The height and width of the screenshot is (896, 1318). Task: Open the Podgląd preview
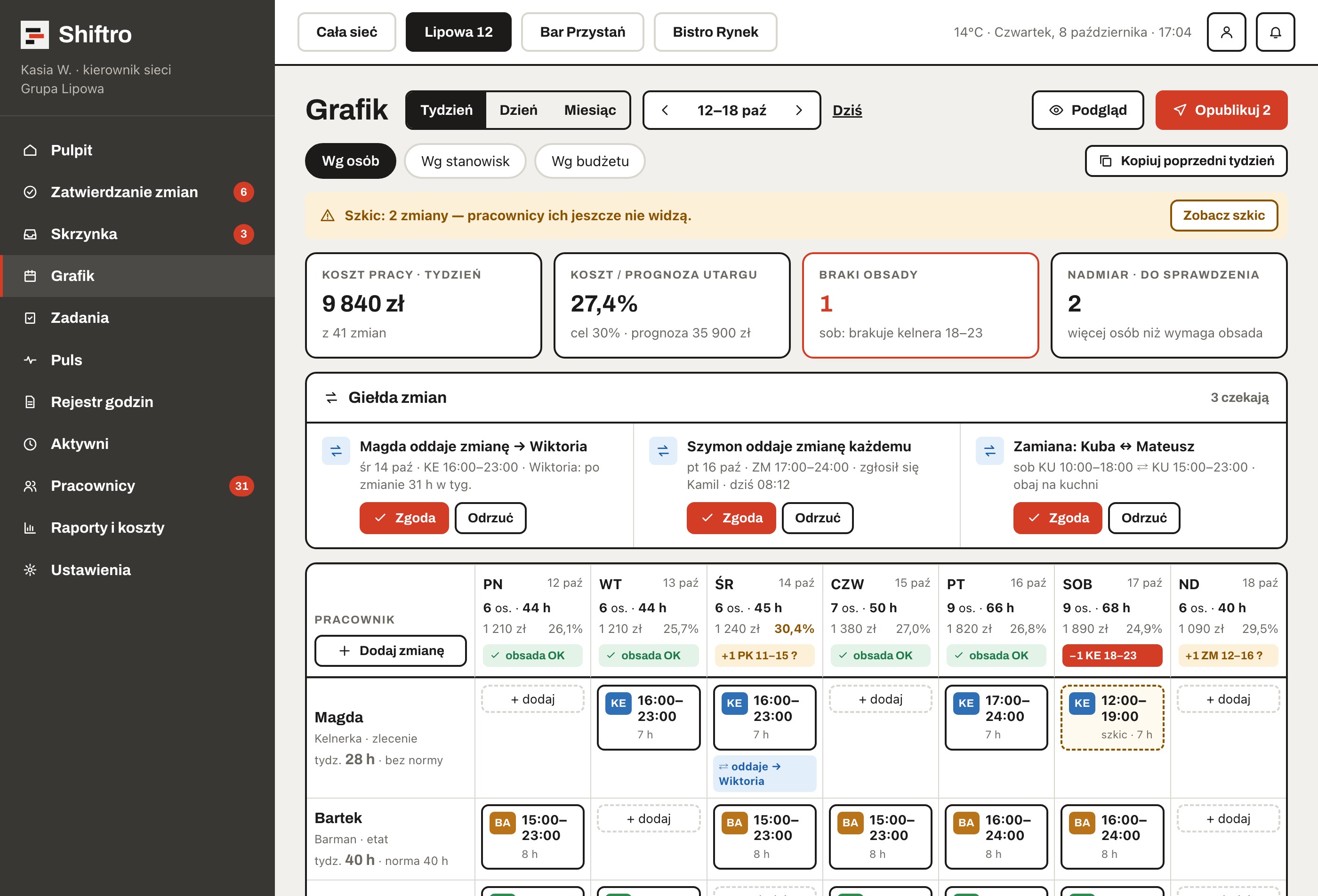1087,110
